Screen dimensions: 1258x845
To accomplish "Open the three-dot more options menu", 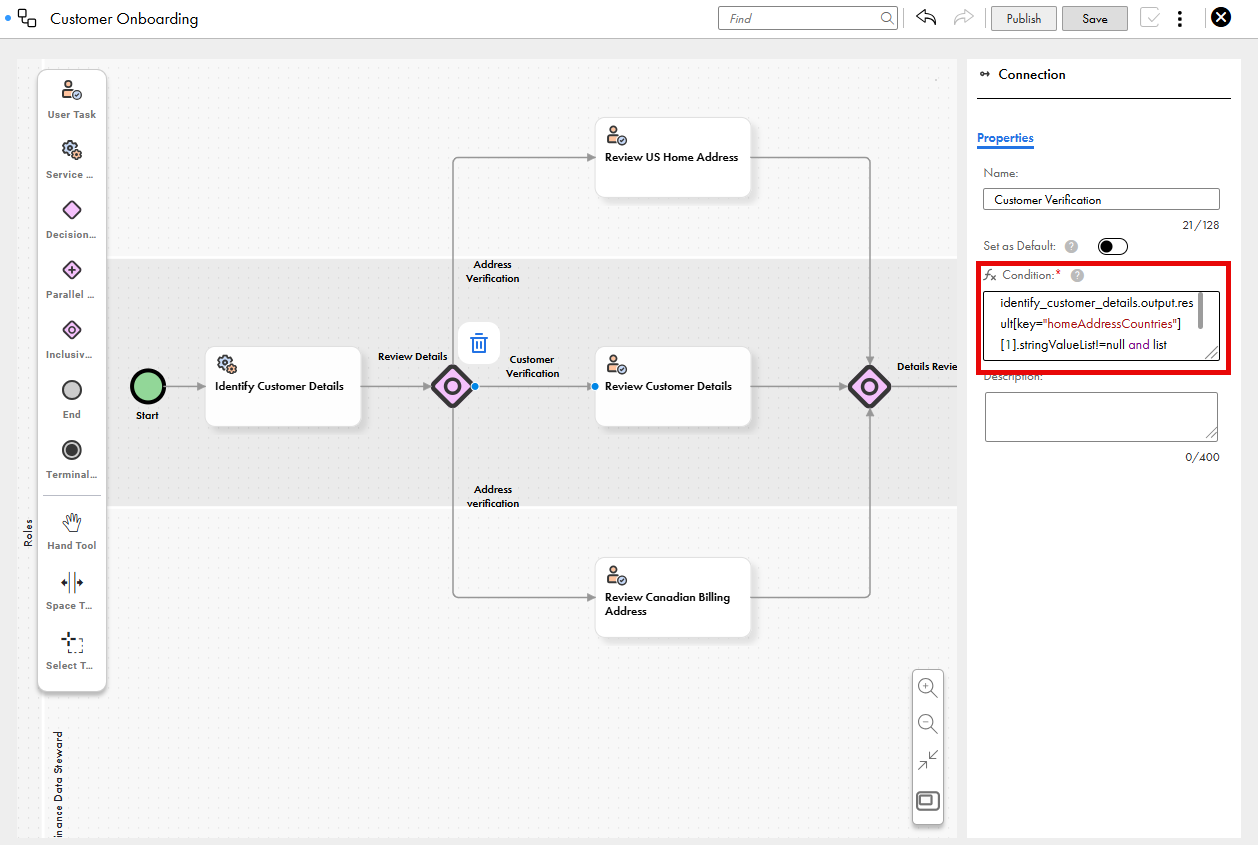I will pos(1180,18).
